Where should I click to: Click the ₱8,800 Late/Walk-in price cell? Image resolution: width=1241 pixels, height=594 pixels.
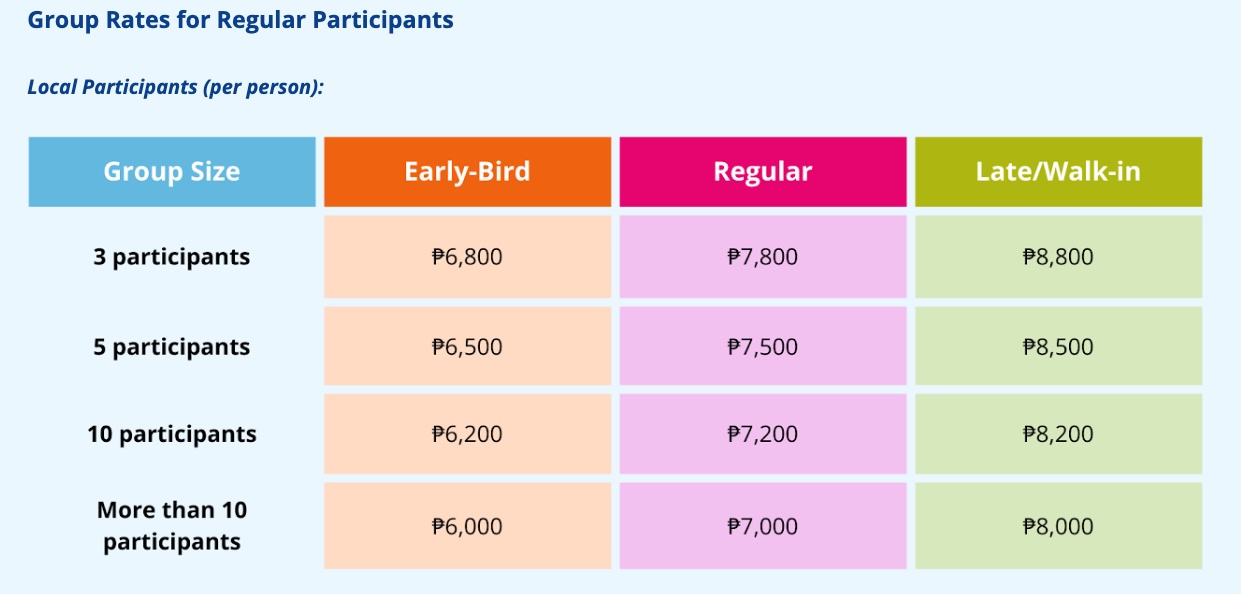coord(1058,257)
